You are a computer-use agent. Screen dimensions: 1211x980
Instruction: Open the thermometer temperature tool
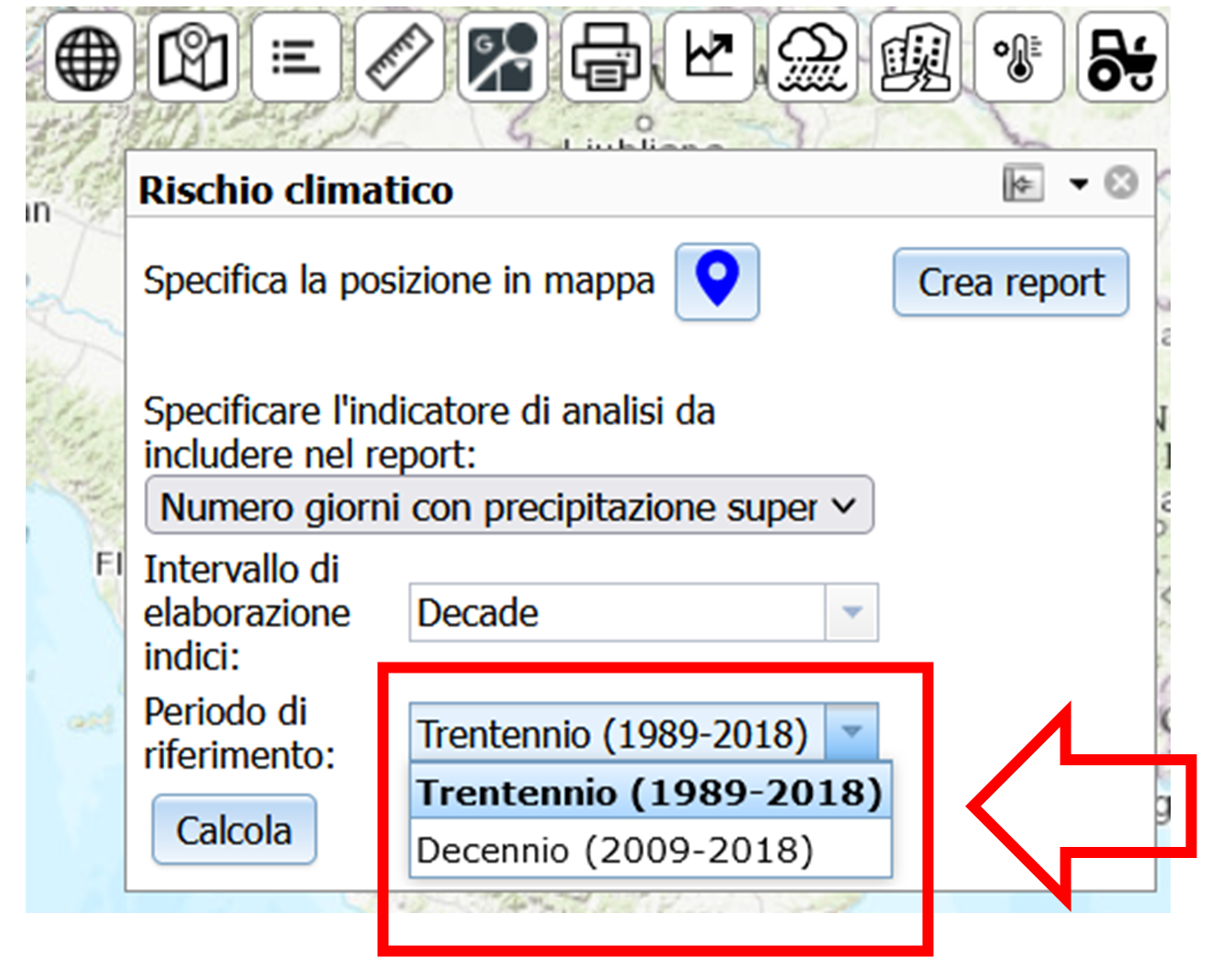[x=1018, y=58]
